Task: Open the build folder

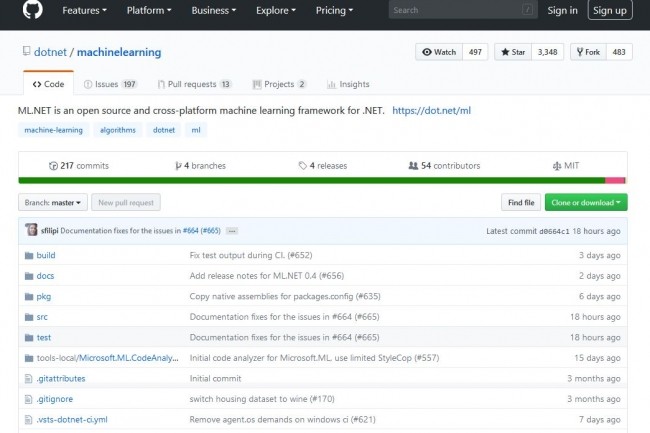Action: click(x=46, y=255)
